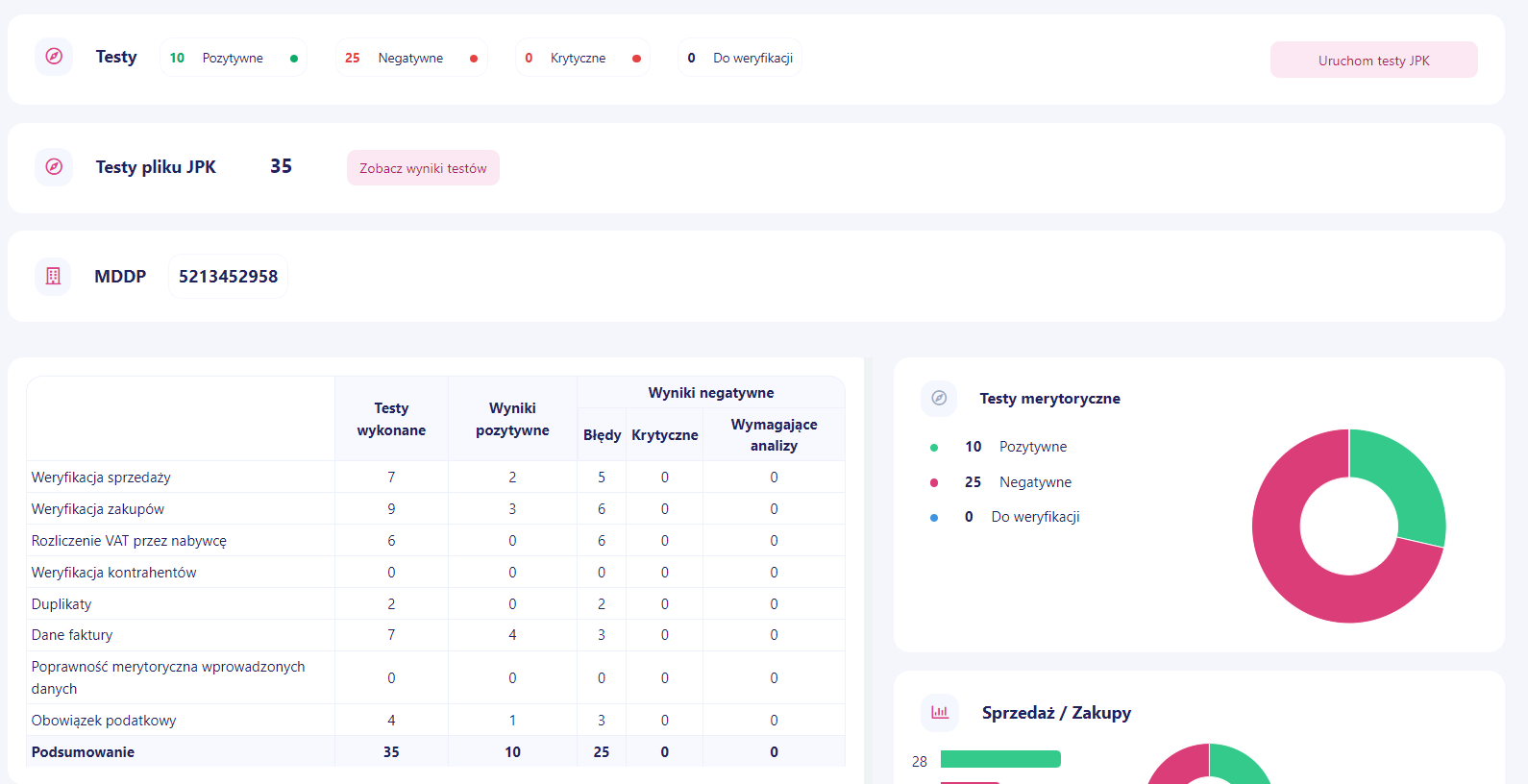Click the Weryfikacja zakupów row label

[97, 509]
